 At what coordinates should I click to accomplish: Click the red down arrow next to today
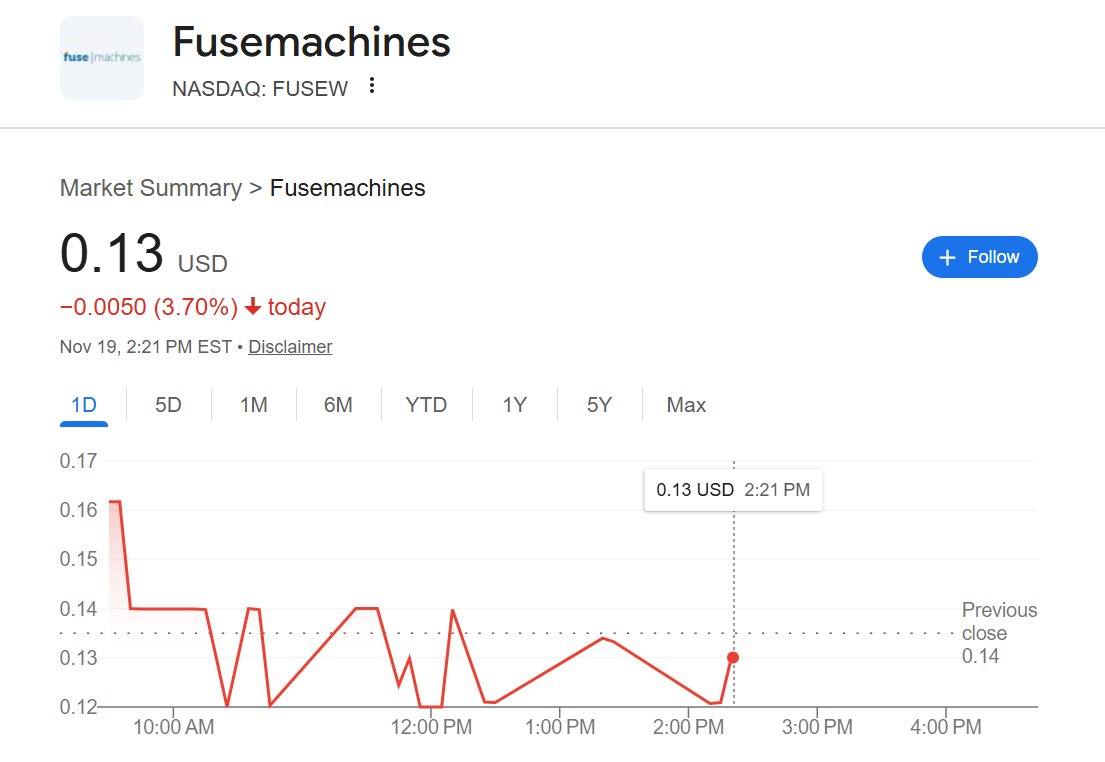253,307
